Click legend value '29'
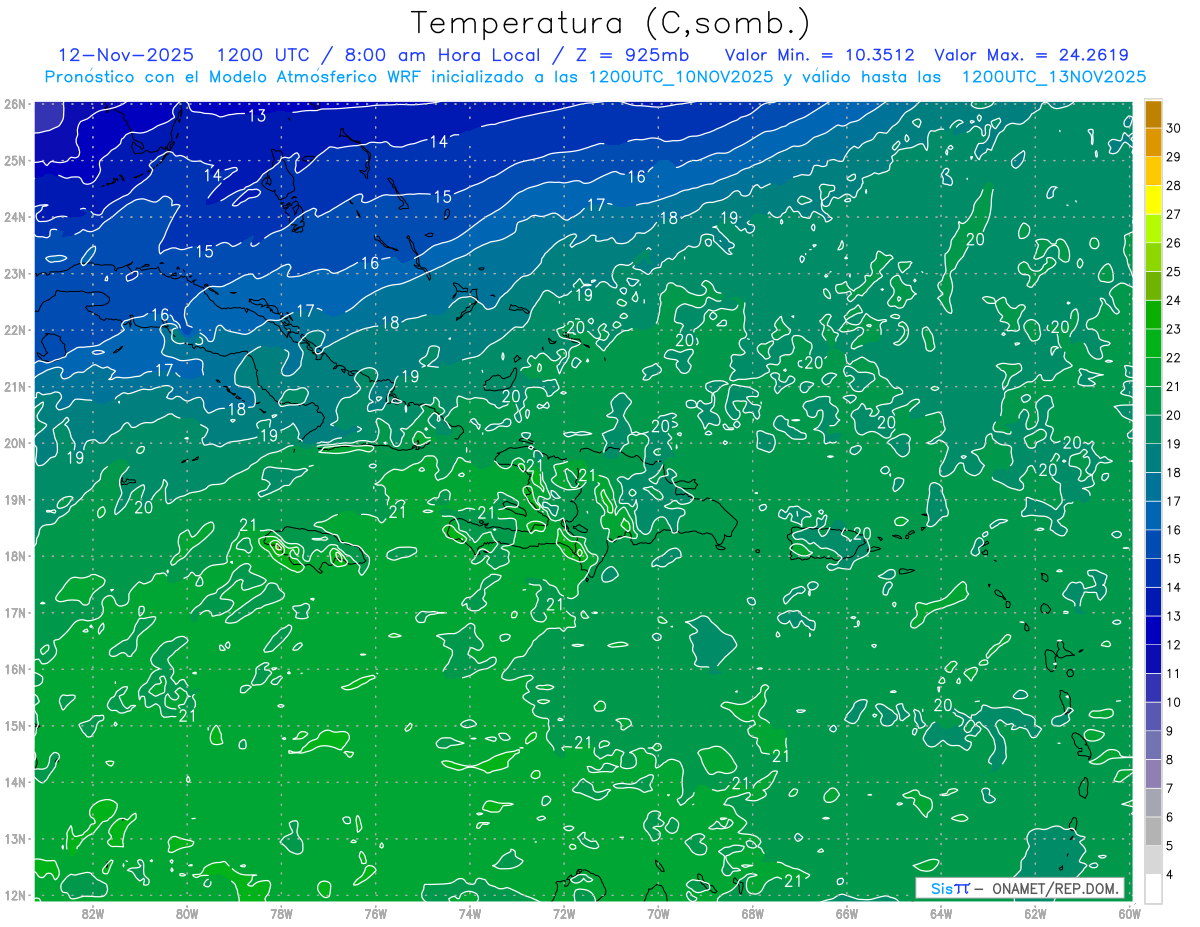The height and width of the screenshot is (927, 1200). tap(1173, 157)
